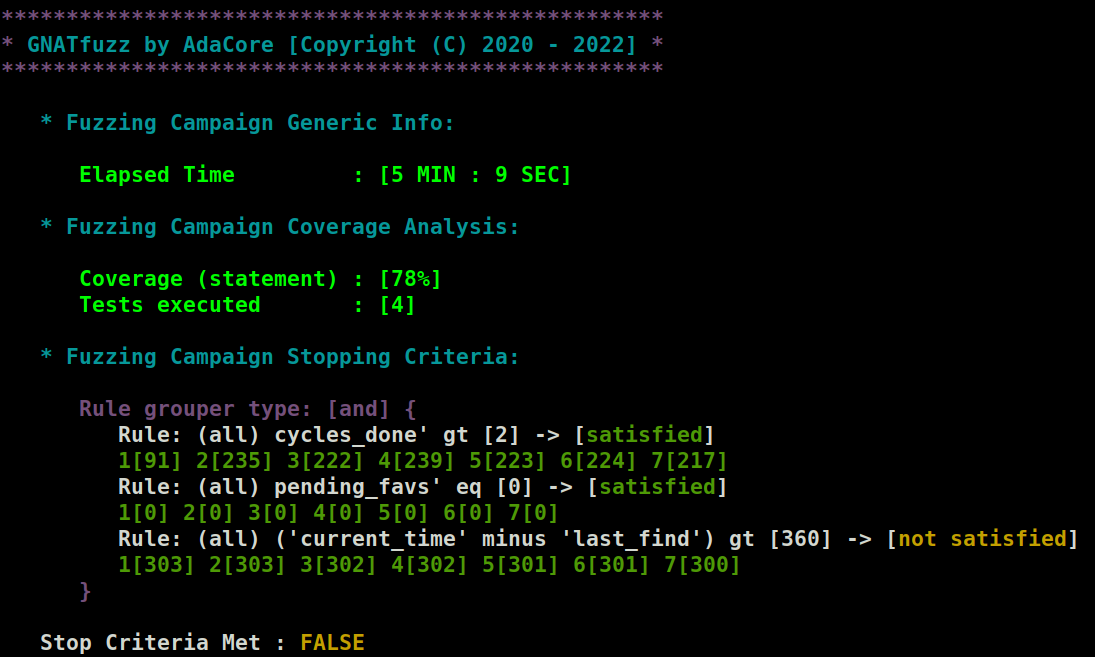Viewport: 1095px width, 657px height.
Task: Select the '3[222]' cycles value
Action: point(325,461)
